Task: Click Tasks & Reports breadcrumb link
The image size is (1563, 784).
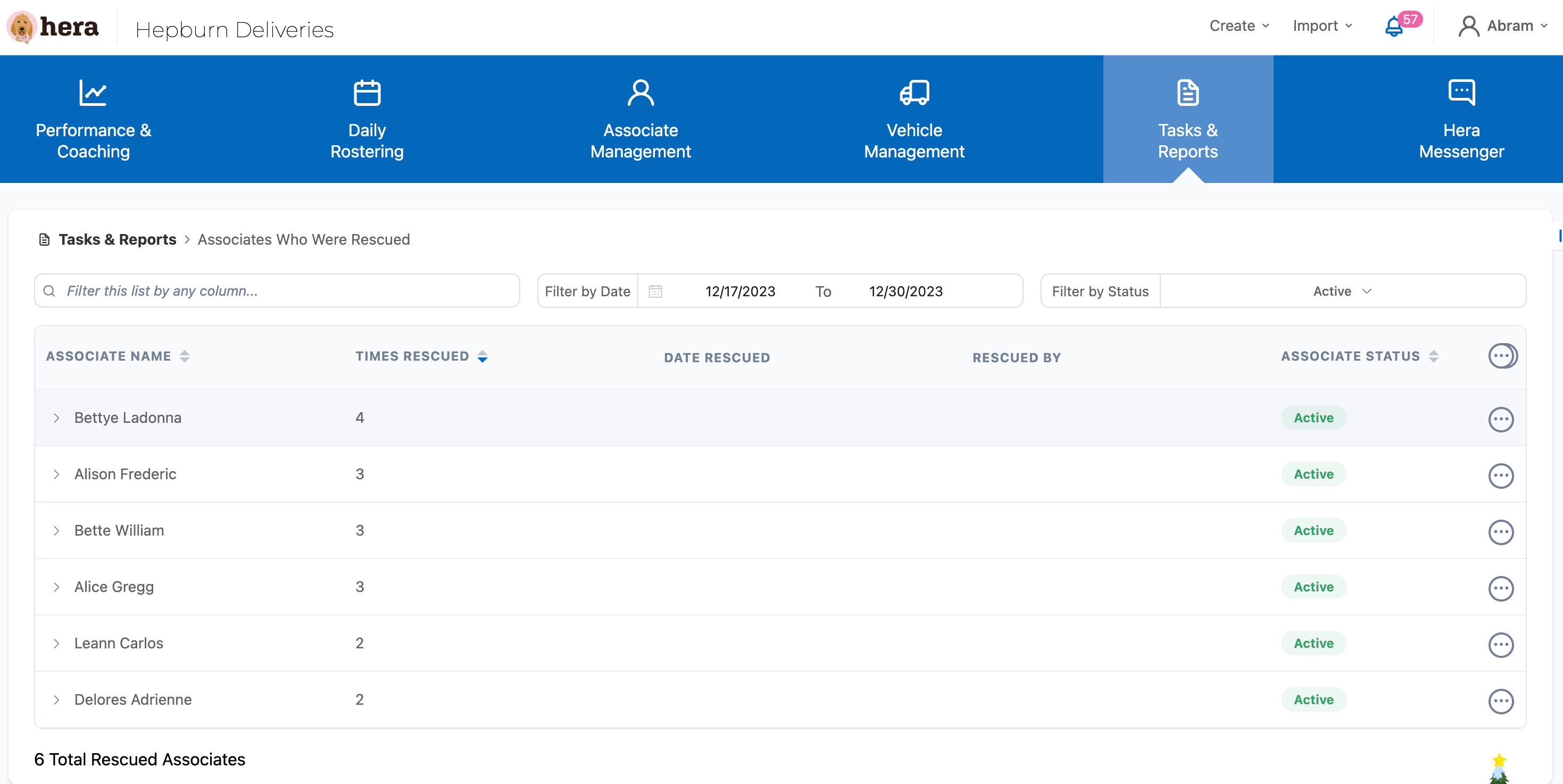Action: point(117,240)
